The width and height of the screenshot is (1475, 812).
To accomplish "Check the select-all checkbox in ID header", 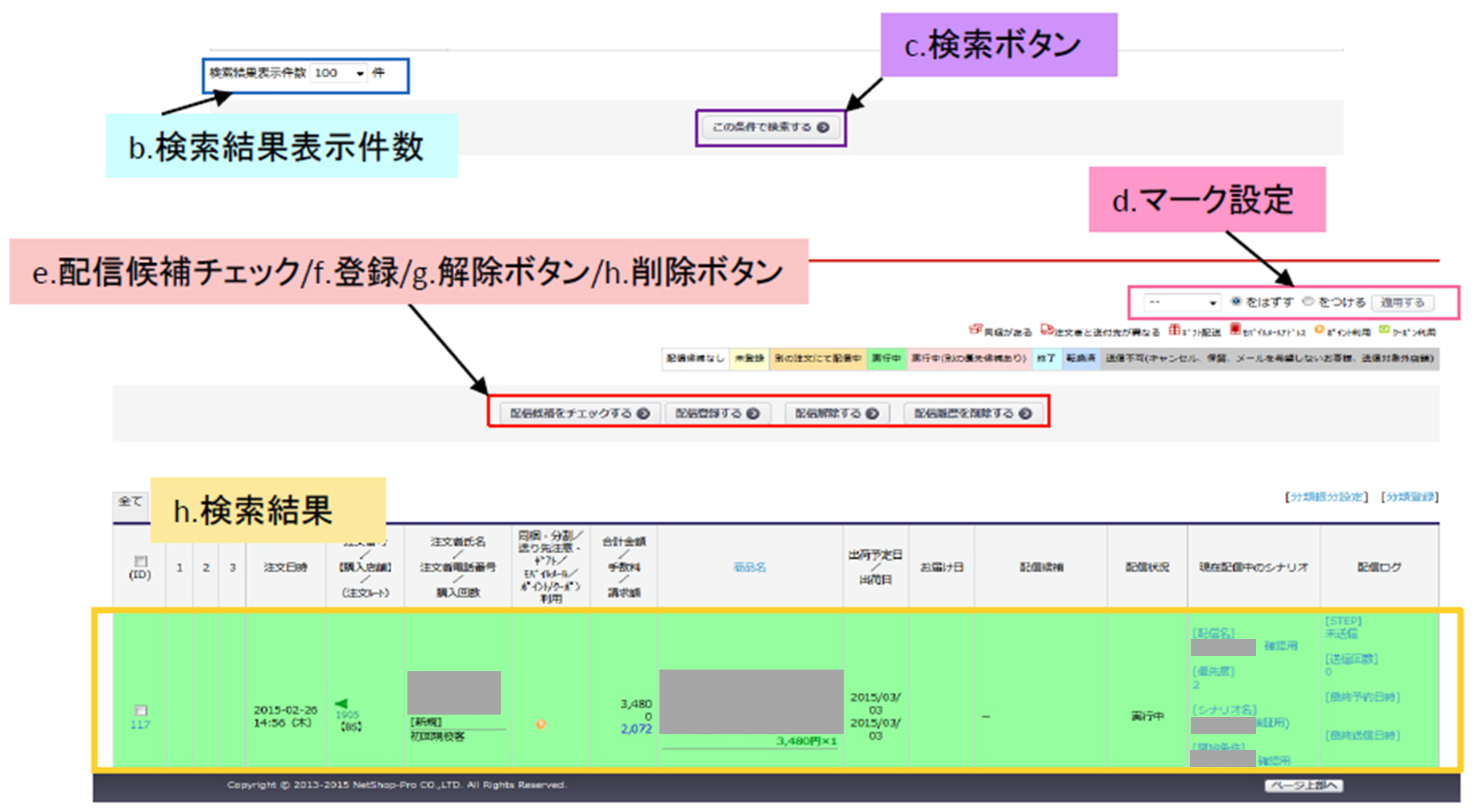I will (141, 561).
